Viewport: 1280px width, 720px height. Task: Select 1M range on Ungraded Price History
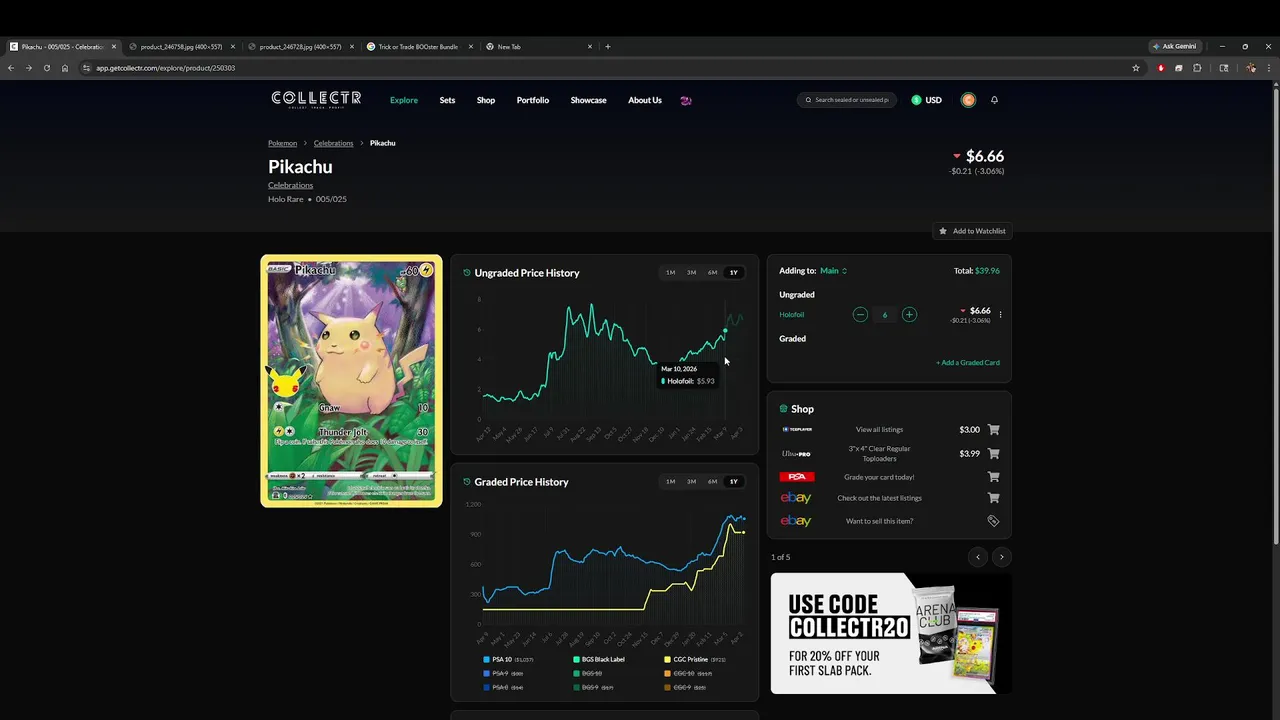(670, 273)
